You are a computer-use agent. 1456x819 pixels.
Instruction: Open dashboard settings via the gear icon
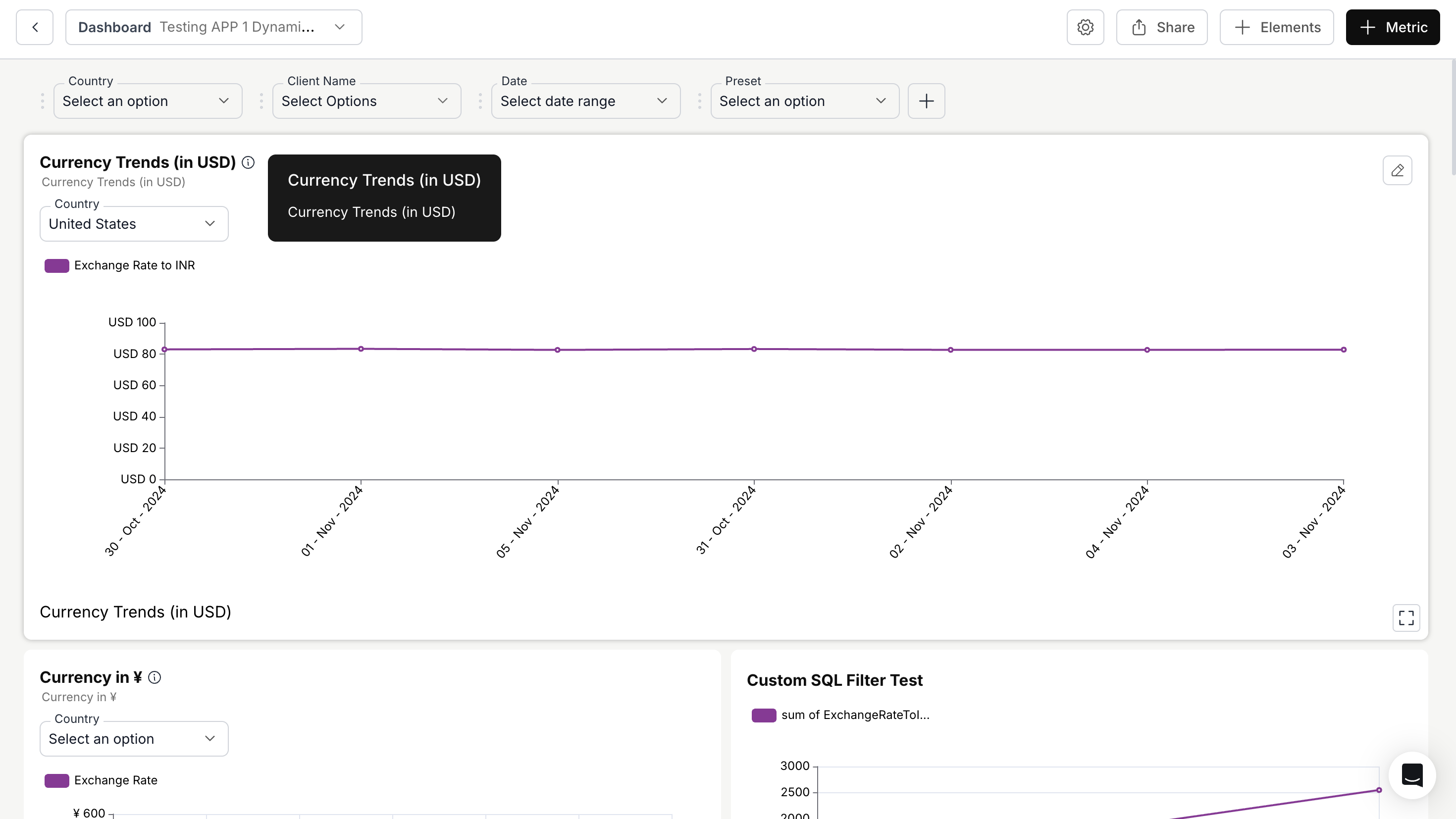(1085, 27)
